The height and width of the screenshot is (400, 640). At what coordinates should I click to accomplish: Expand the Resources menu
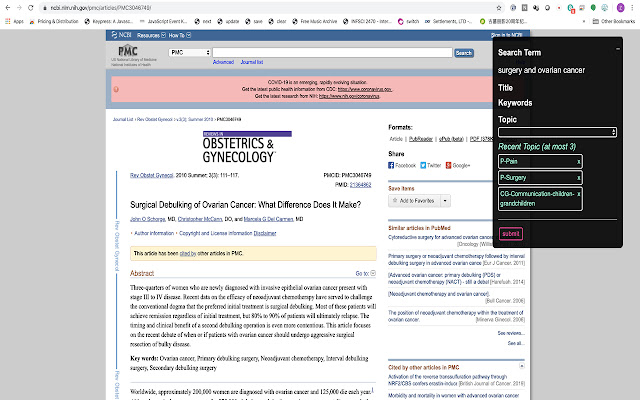pyautogui.click(x=151, y=36)
